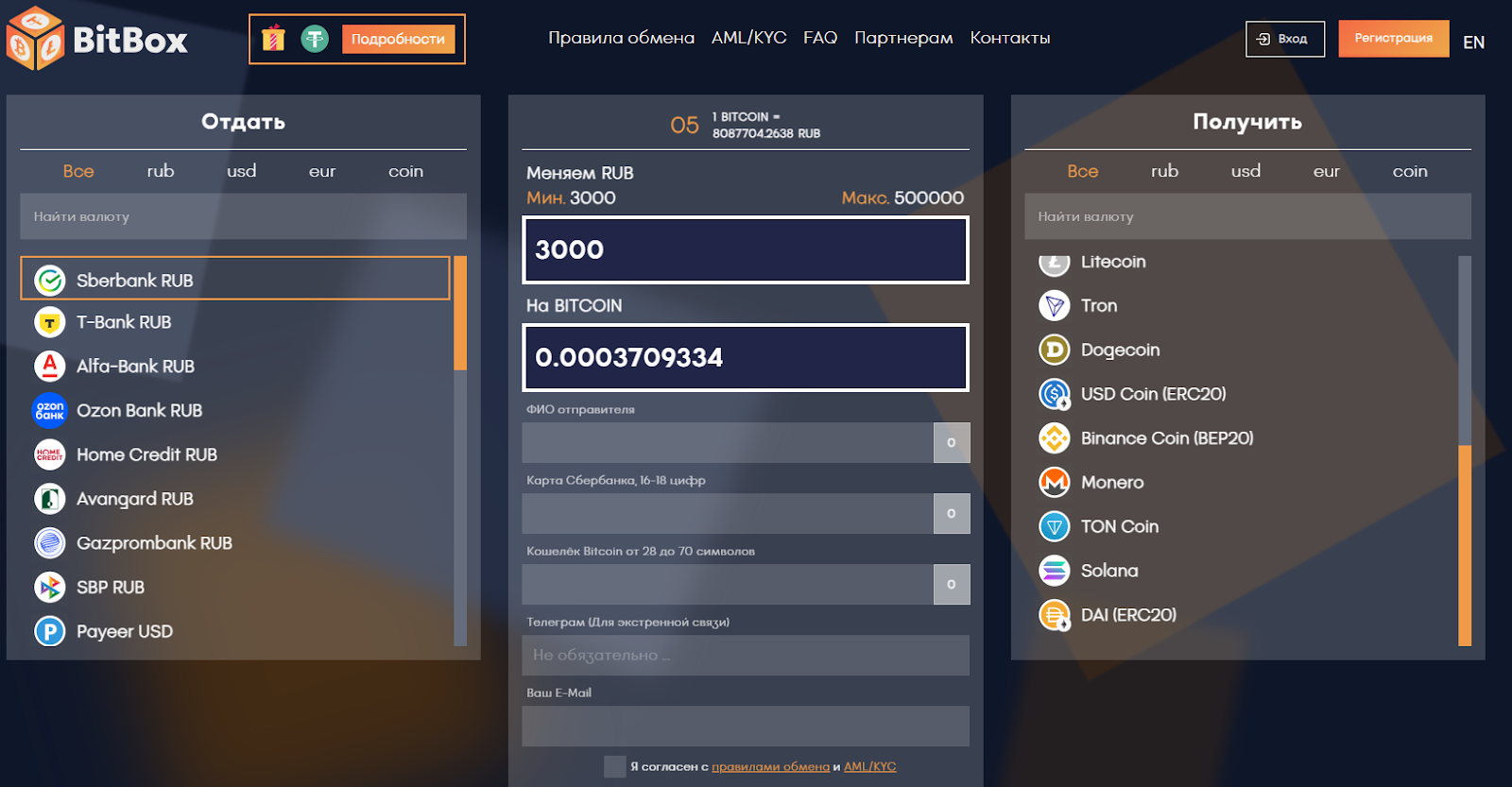
Task: Filter give currencies by rub tab
Action: click(x=161, y=171)
